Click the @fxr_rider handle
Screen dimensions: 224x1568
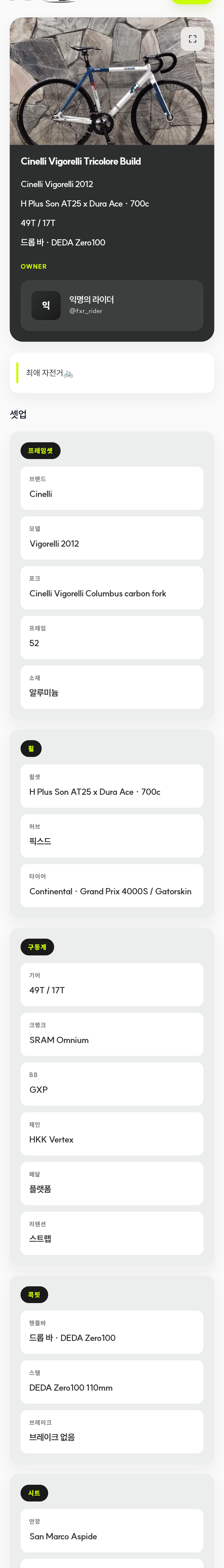86,311
